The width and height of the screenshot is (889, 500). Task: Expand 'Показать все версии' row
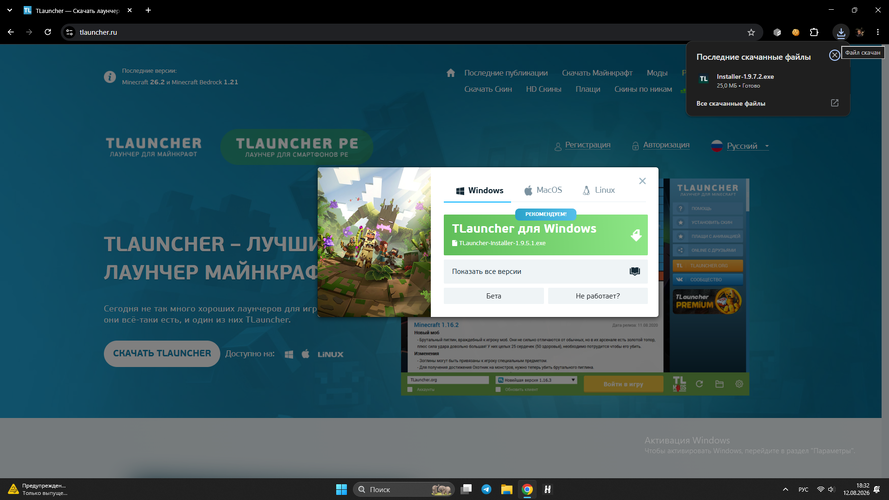545,272
